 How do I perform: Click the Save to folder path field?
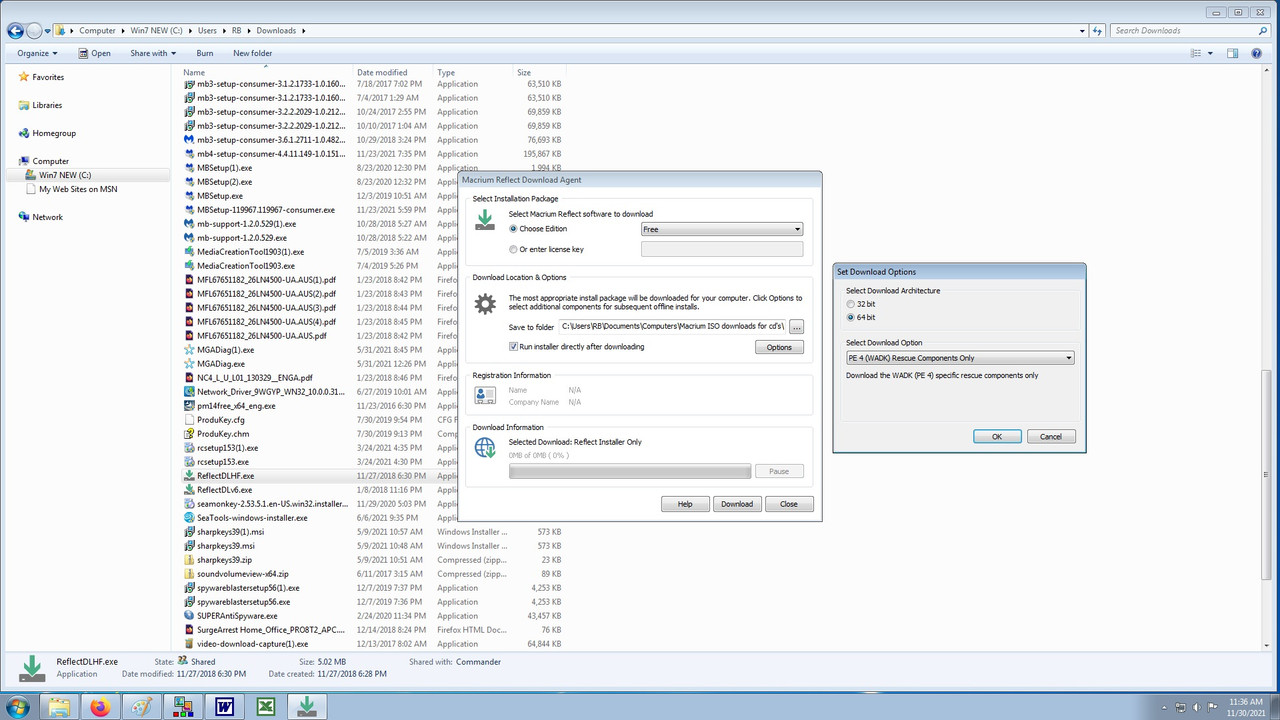672,327
